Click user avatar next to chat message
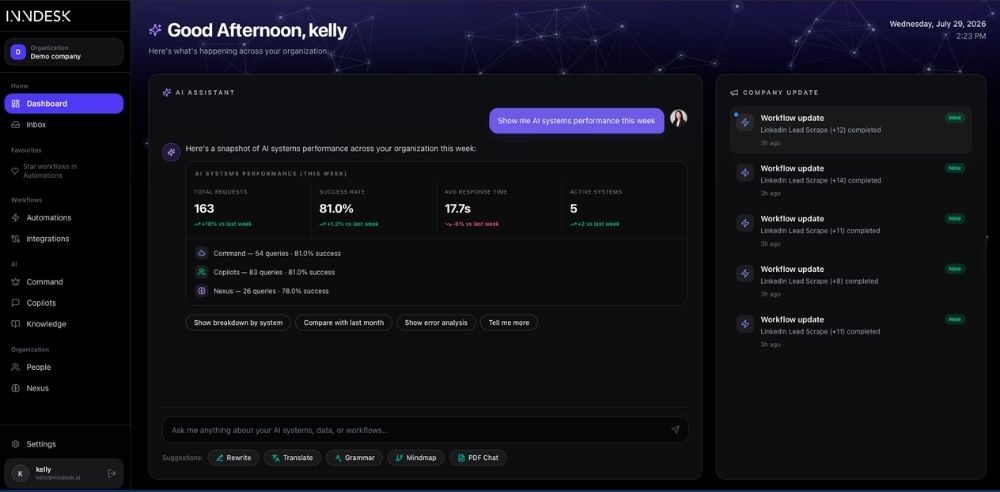 click(x=679, y=118)
